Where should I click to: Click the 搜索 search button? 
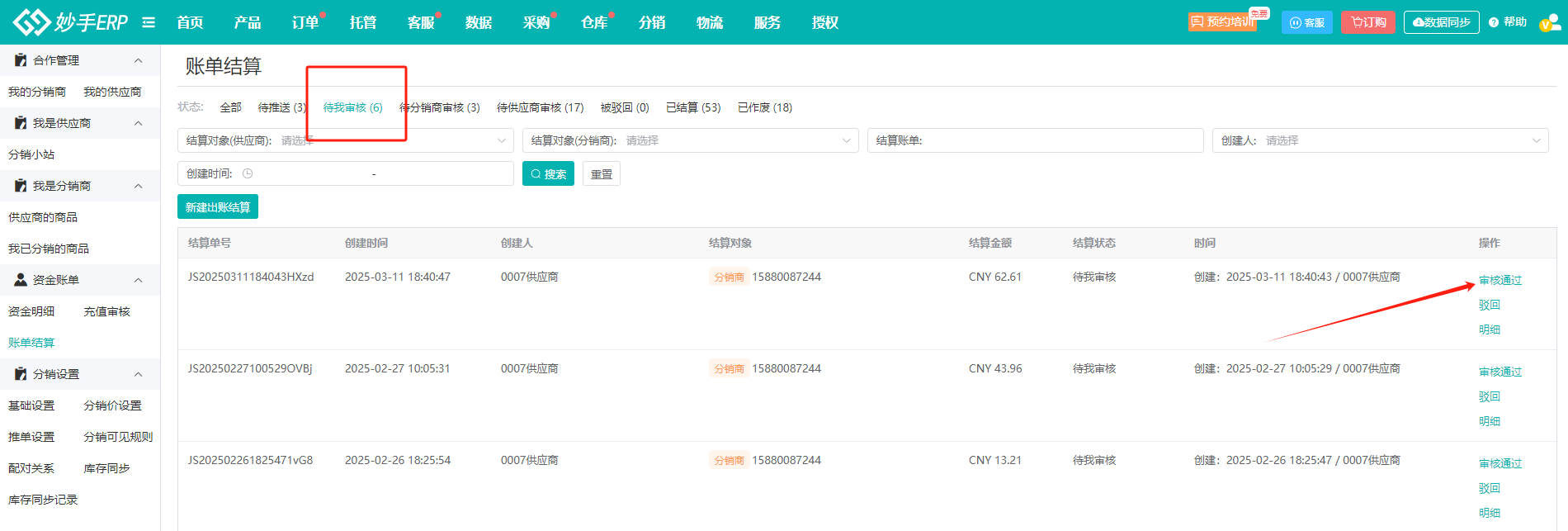548,173
